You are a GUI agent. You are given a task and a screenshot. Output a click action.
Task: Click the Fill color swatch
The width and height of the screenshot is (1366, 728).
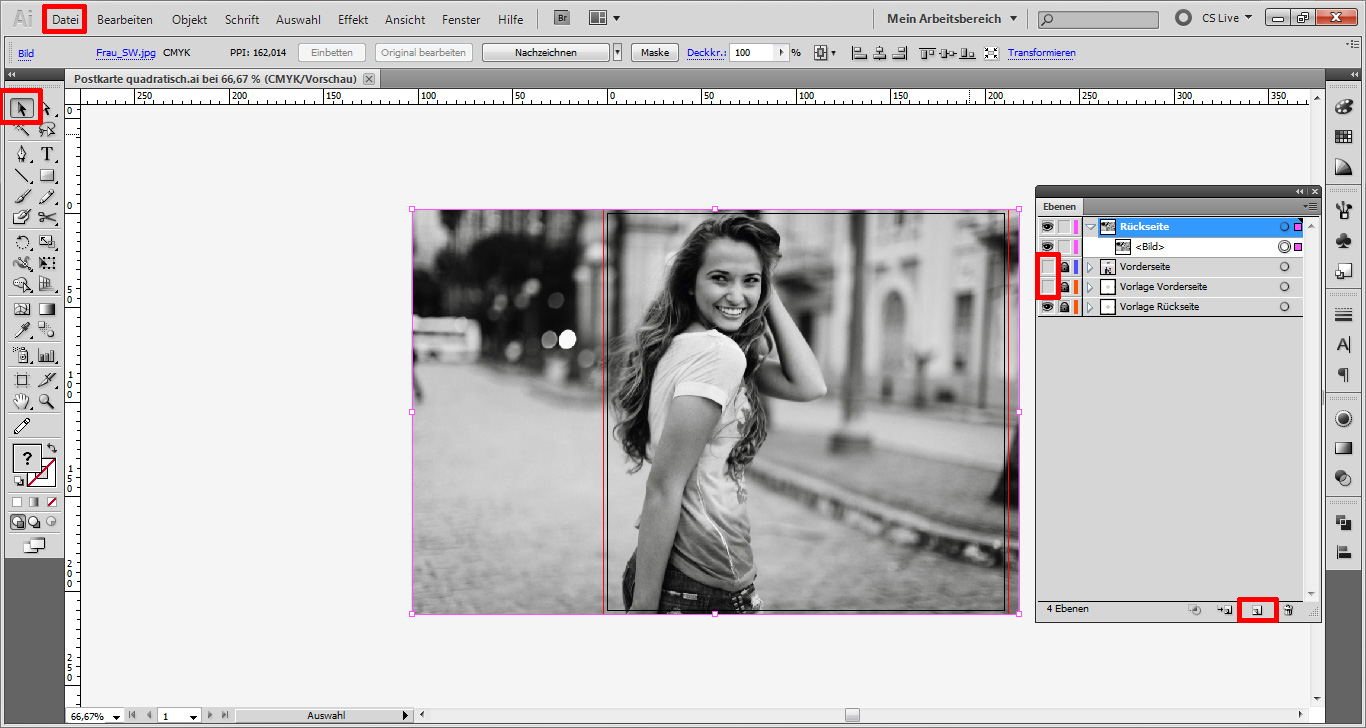tap(27, 458)
